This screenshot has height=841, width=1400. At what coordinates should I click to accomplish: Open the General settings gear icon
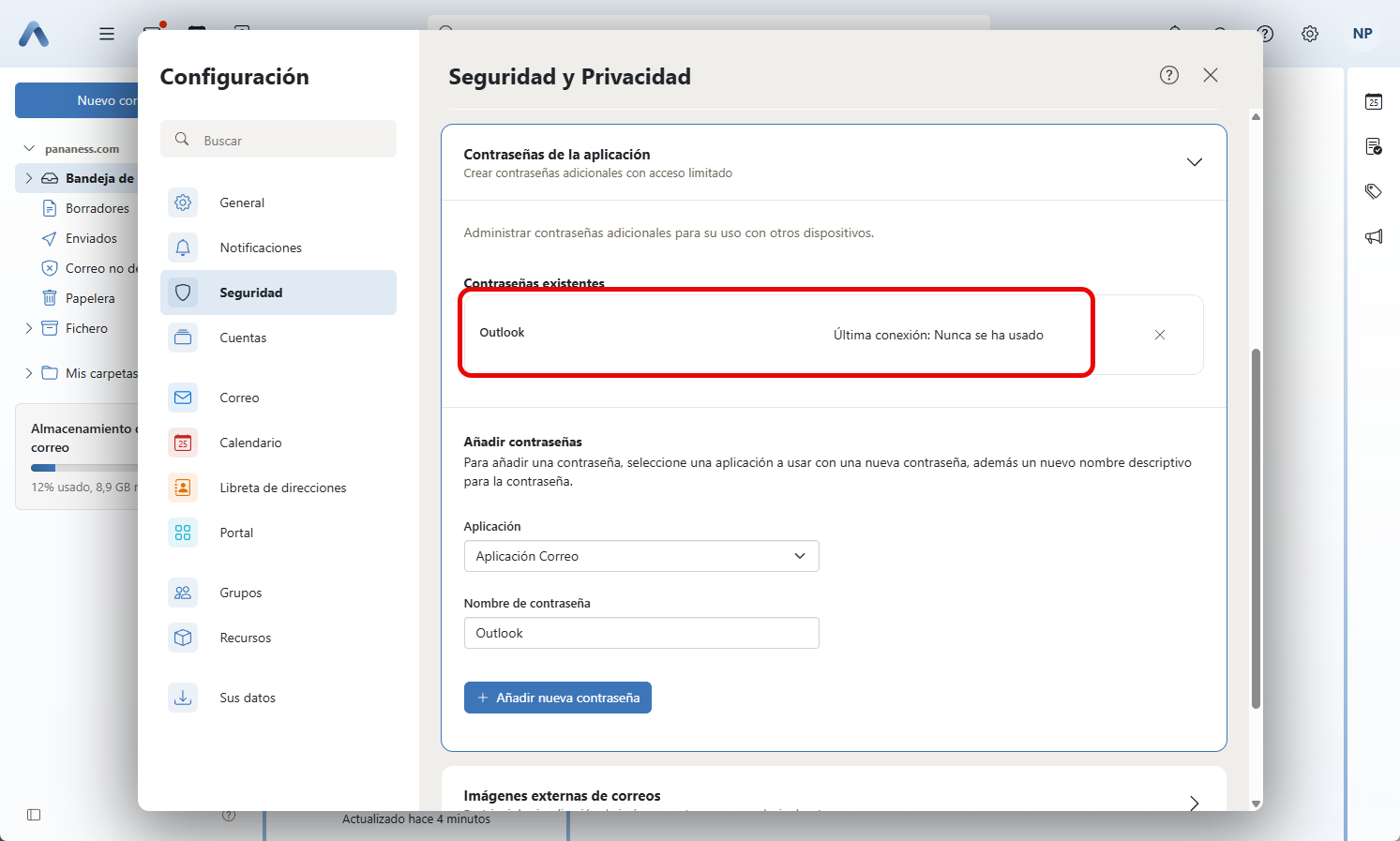(183, 203)
